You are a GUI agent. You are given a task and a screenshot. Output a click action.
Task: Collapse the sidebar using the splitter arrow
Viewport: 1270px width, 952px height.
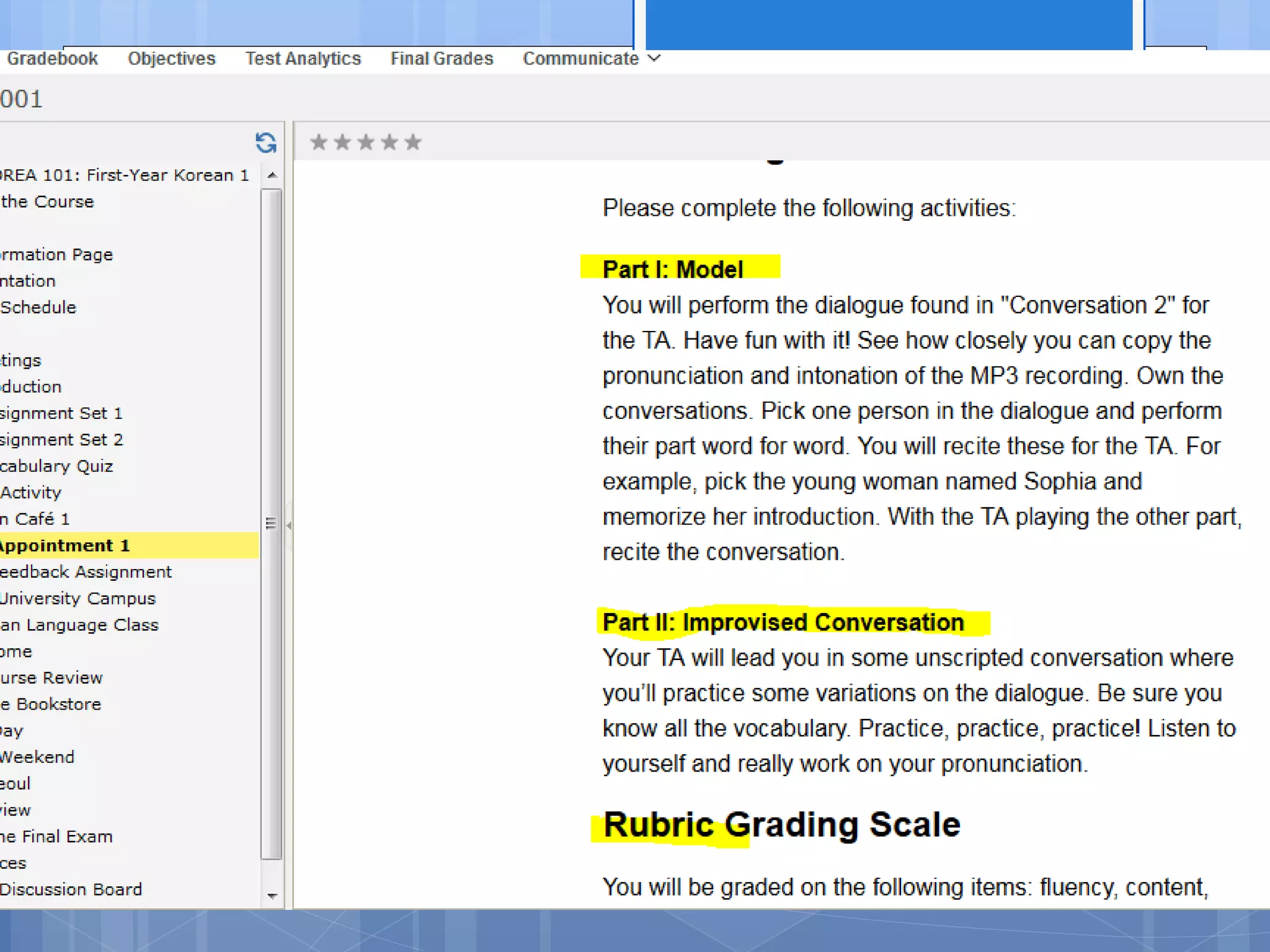coord(289,525)
